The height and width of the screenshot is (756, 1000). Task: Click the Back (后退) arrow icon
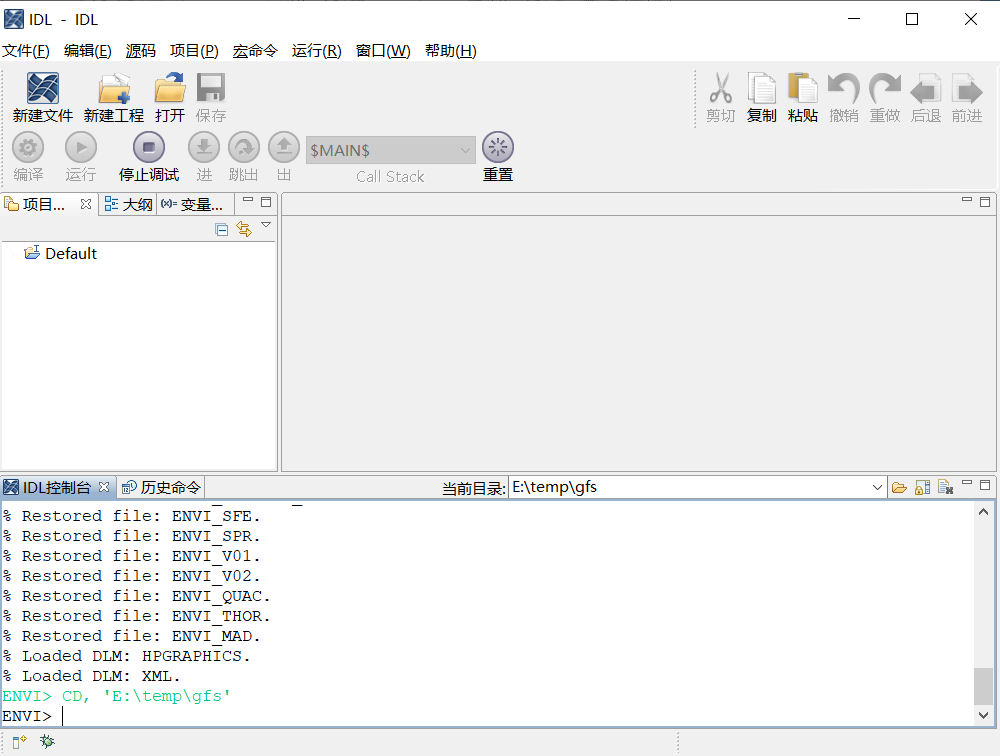click(x=925, y=88)
